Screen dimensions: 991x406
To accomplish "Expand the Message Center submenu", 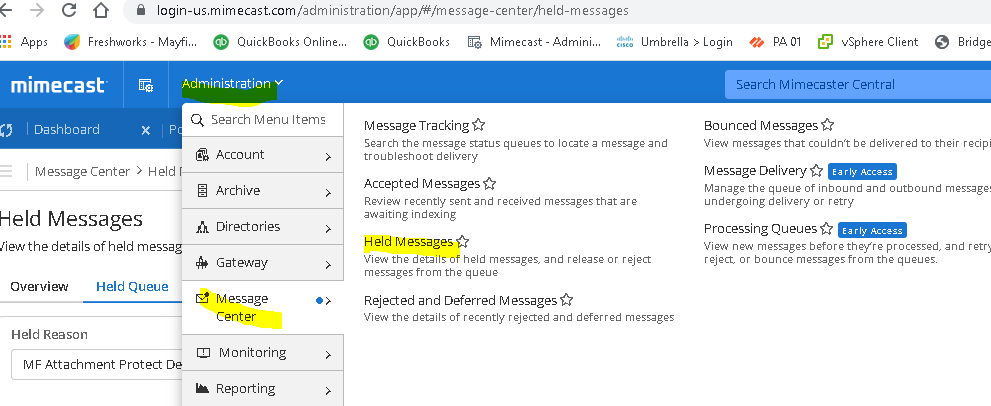I will pyautogui.click(x=263, y=307).
